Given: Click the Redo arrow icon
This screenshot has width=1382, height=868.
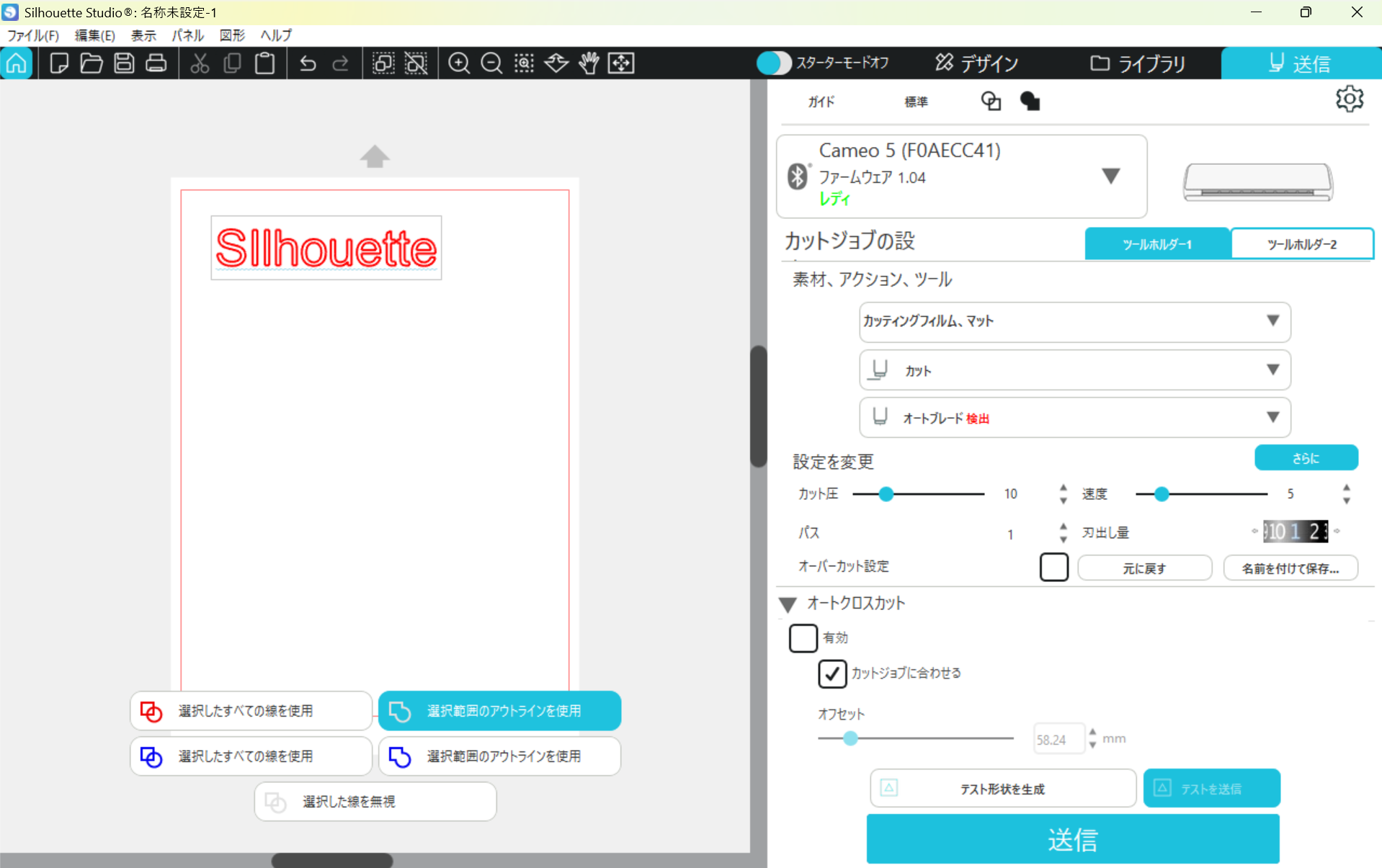Looking at the screenshot, I should [x=340, y=63].
